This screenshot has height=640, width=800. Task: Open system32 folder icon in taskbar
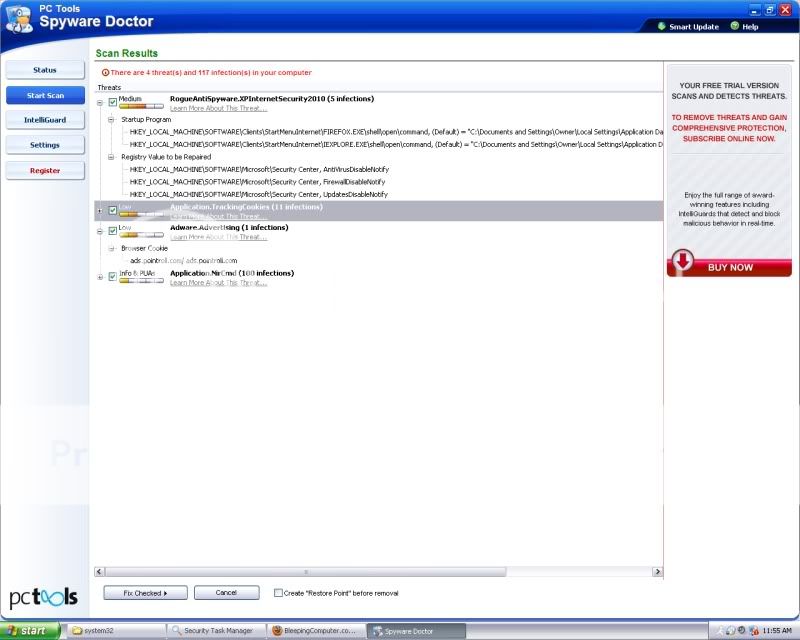[x=77, y=631]
